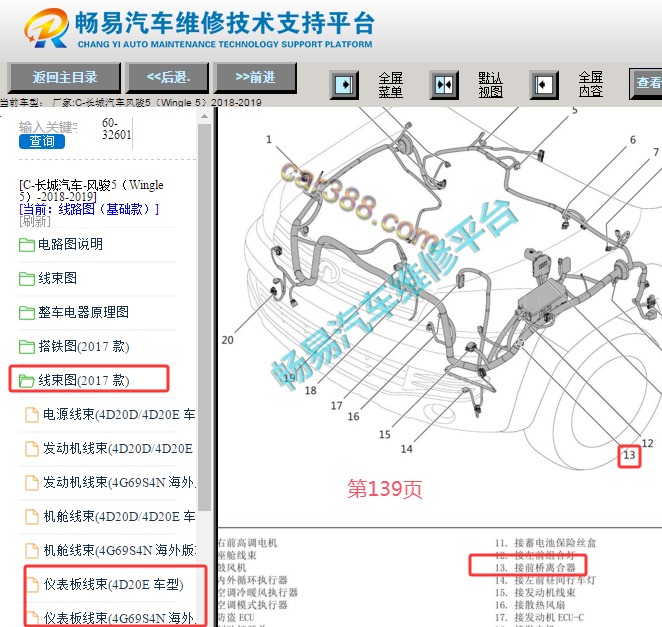This screenshot has height=627, width=662.
Task: Click callout number 14 in the diagram
Action: 406,449
